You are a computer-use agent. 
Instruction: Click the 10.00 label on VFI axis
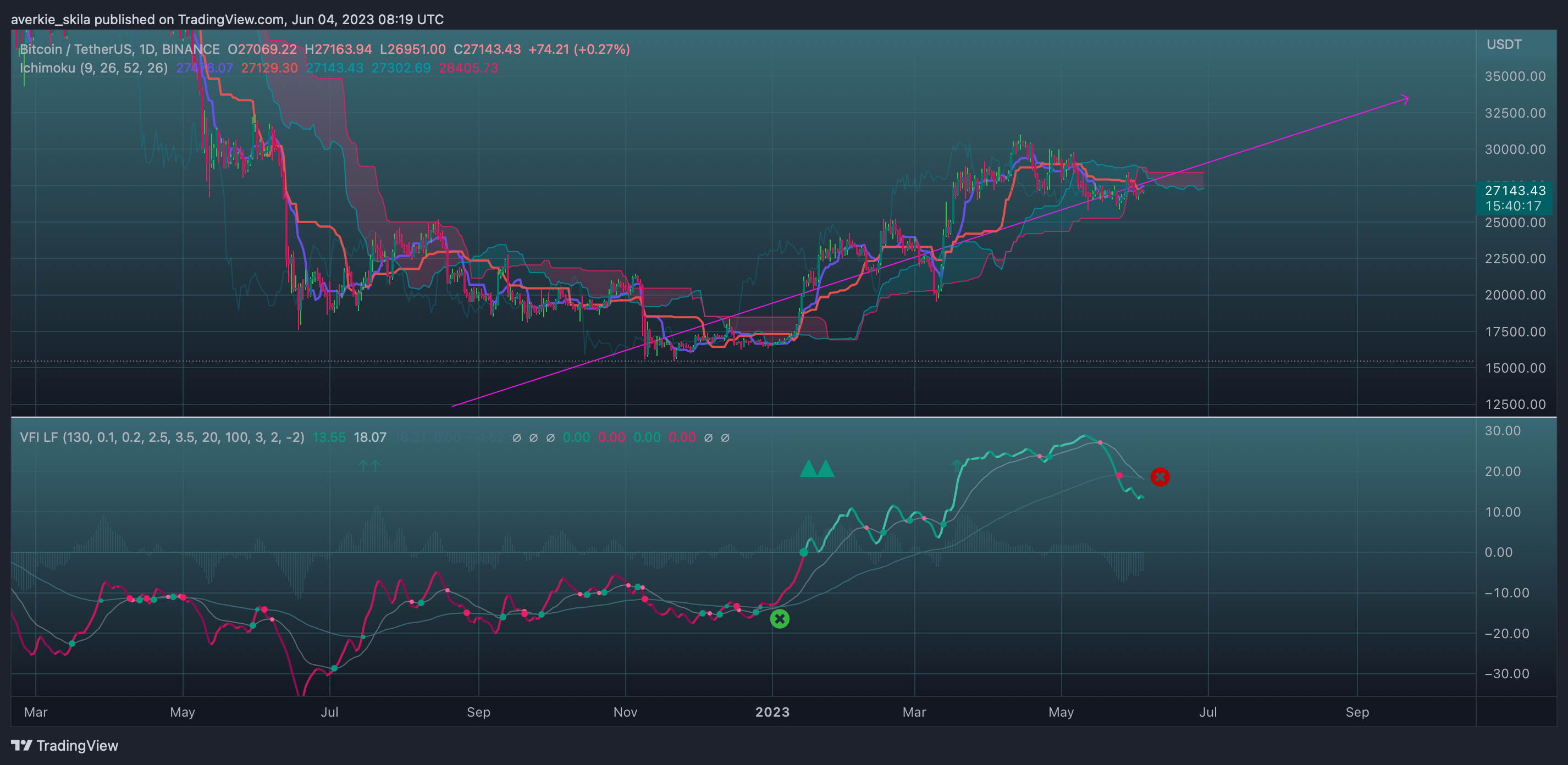(1502, 512)
